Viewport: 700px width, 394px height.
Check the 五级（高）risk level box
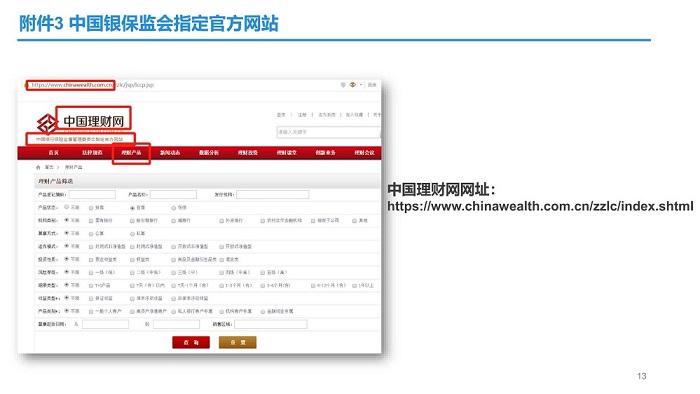click(x=262, y=273)
